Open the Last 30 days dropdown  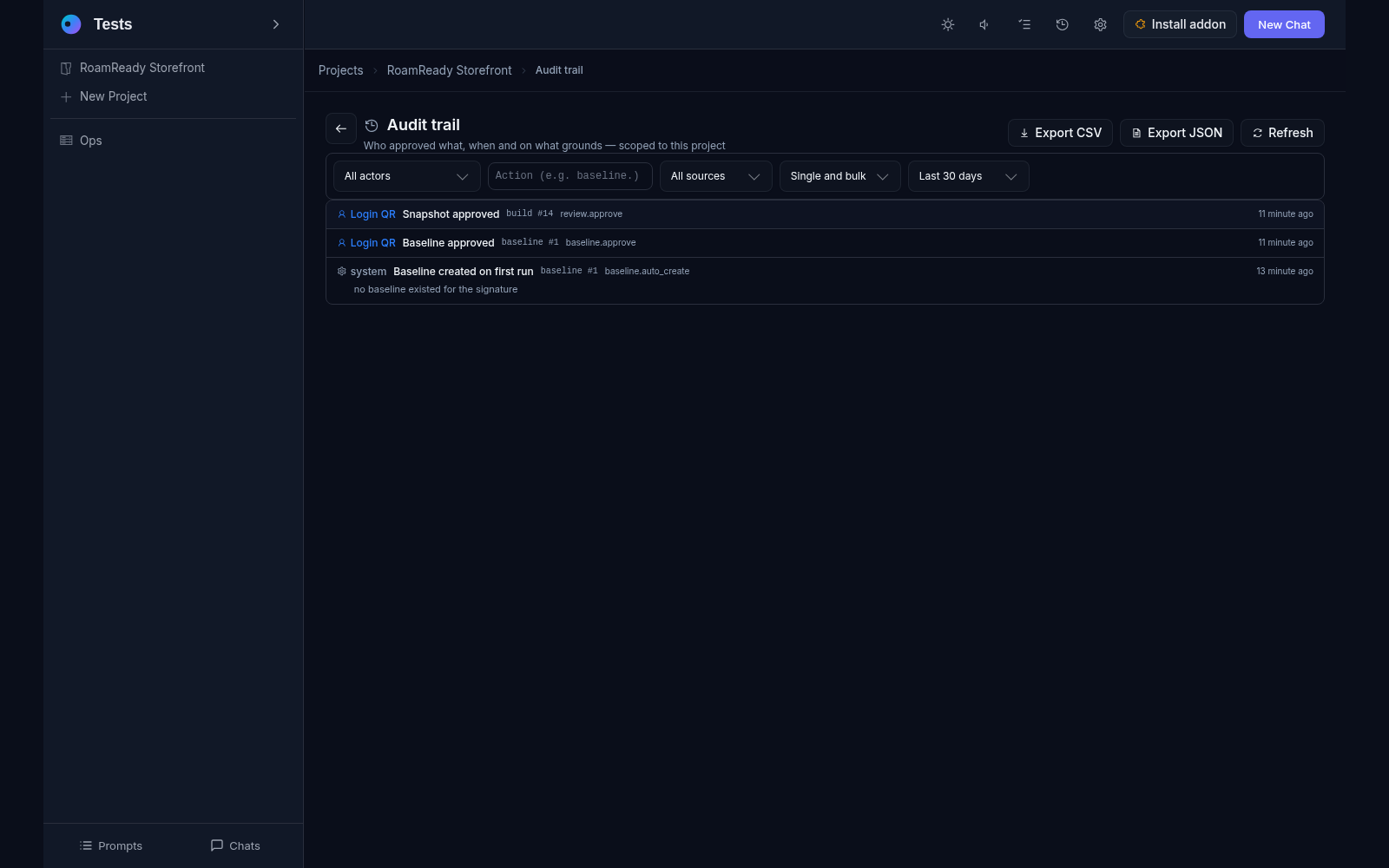(968, 176)
